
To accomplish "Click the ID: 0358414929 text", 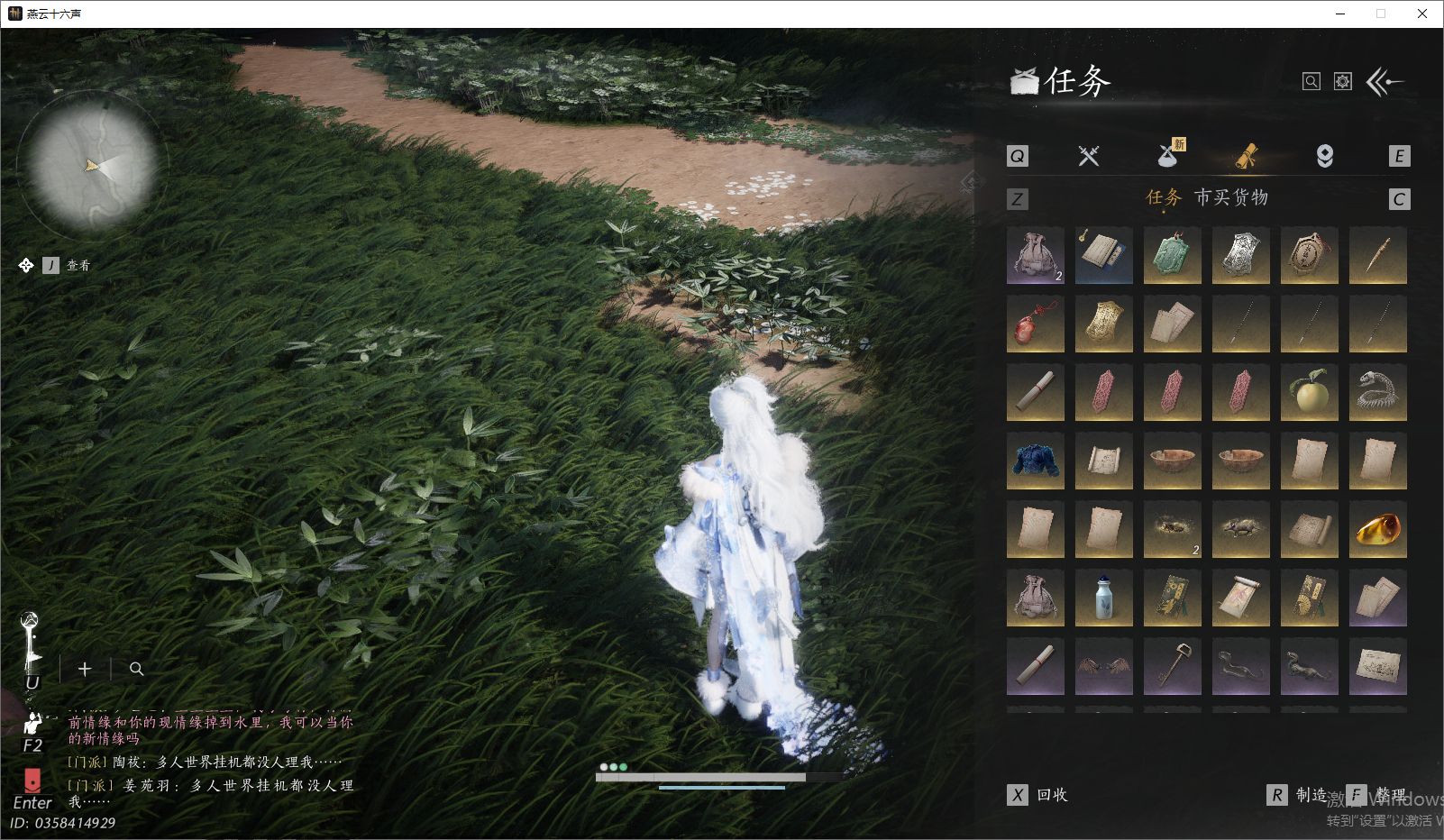I will (x=62, y=823).
